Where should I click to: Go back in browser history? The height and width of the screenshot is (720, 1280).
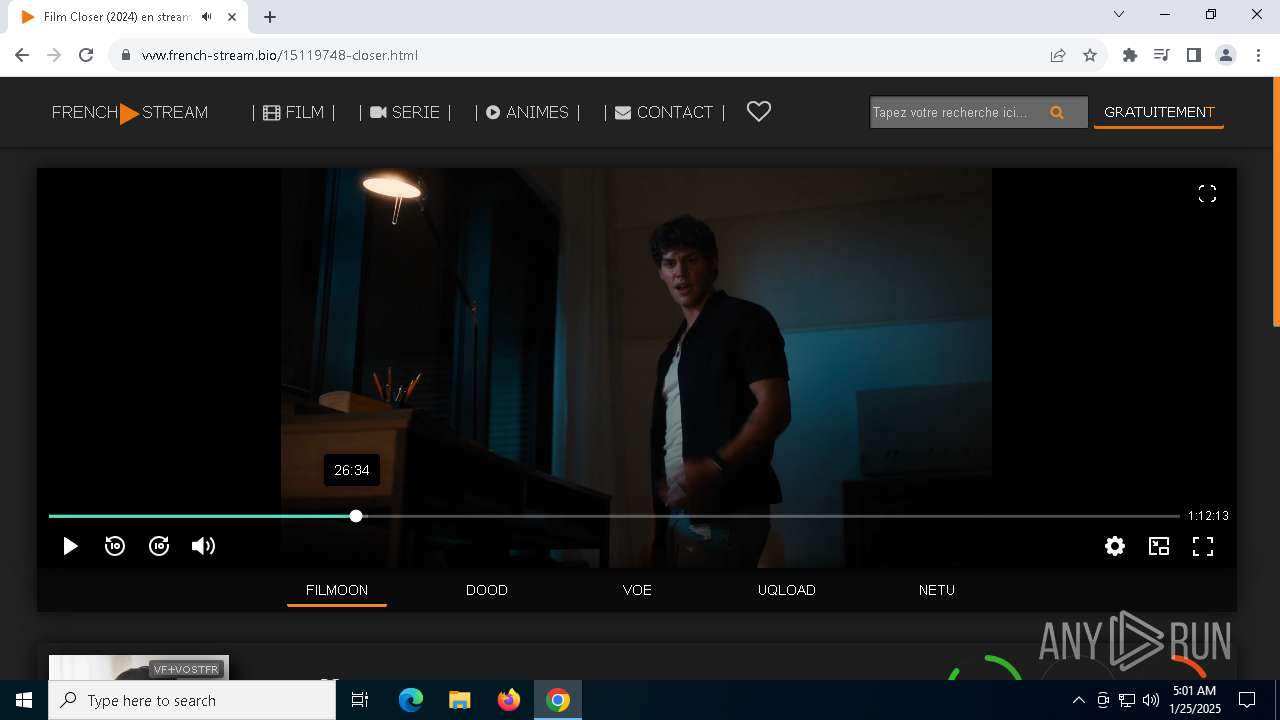[x=22, y=55]
